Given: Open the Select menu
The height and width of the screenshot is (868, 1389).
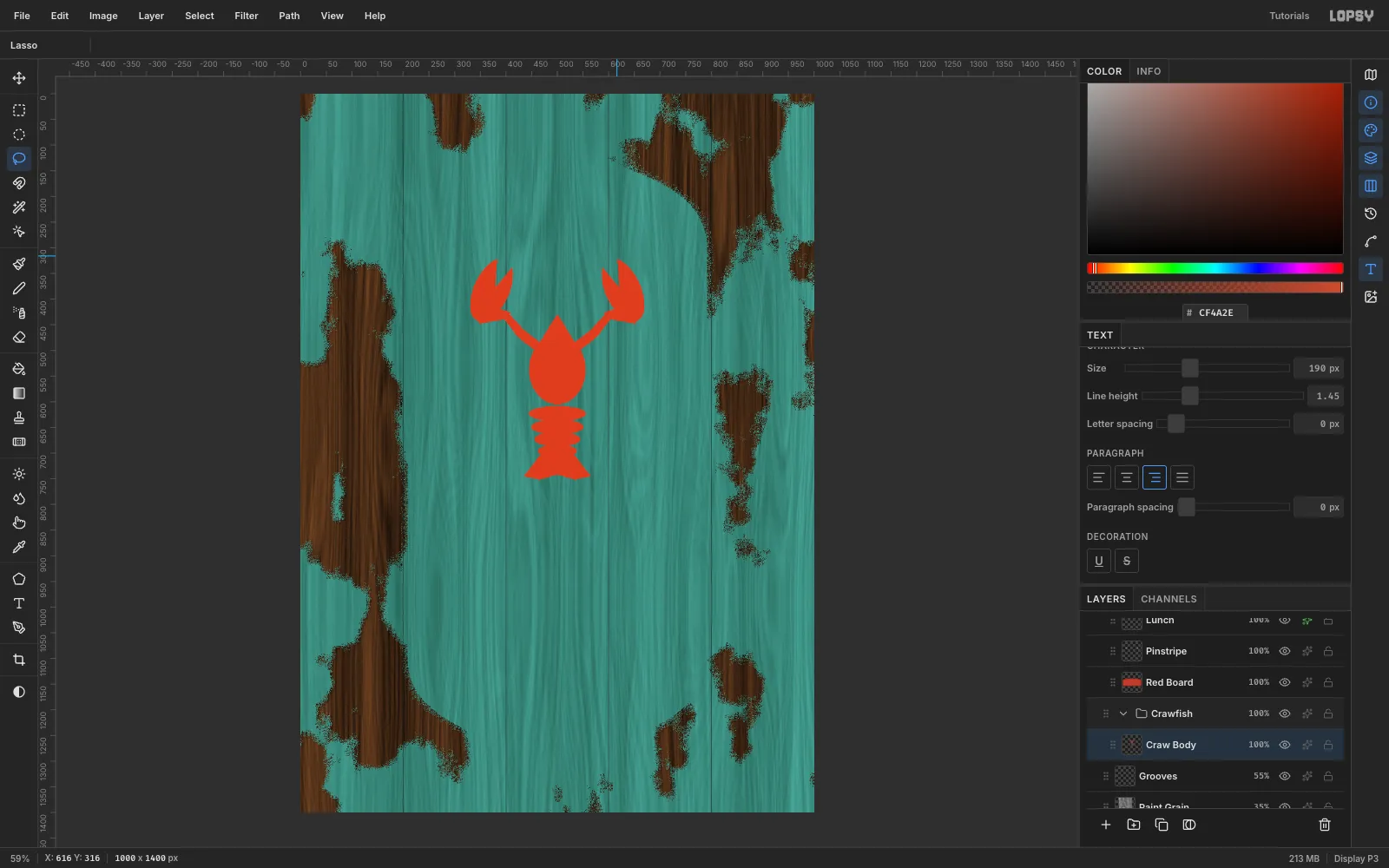Looking at the screenshot, I should 200,16.
